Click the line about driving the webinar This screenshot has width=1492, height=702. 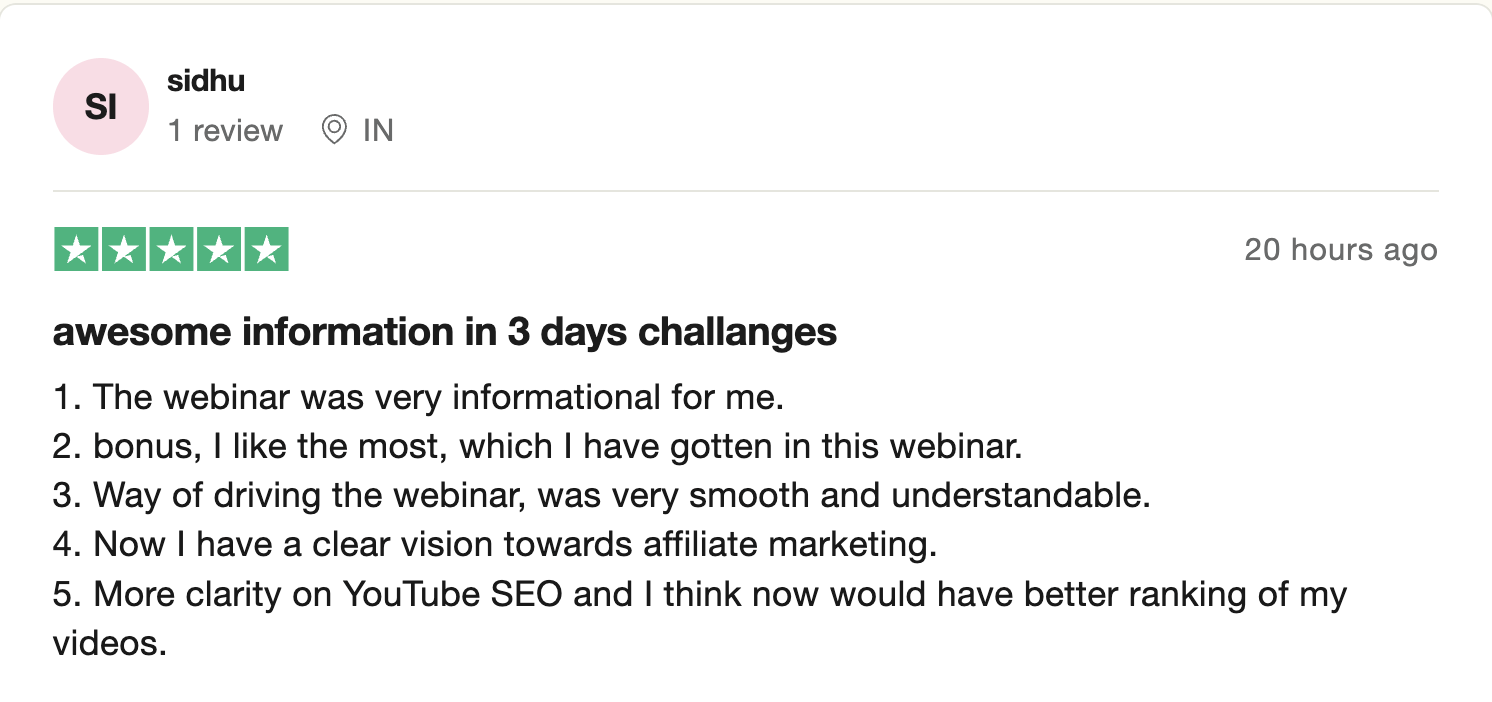(600, 496)
